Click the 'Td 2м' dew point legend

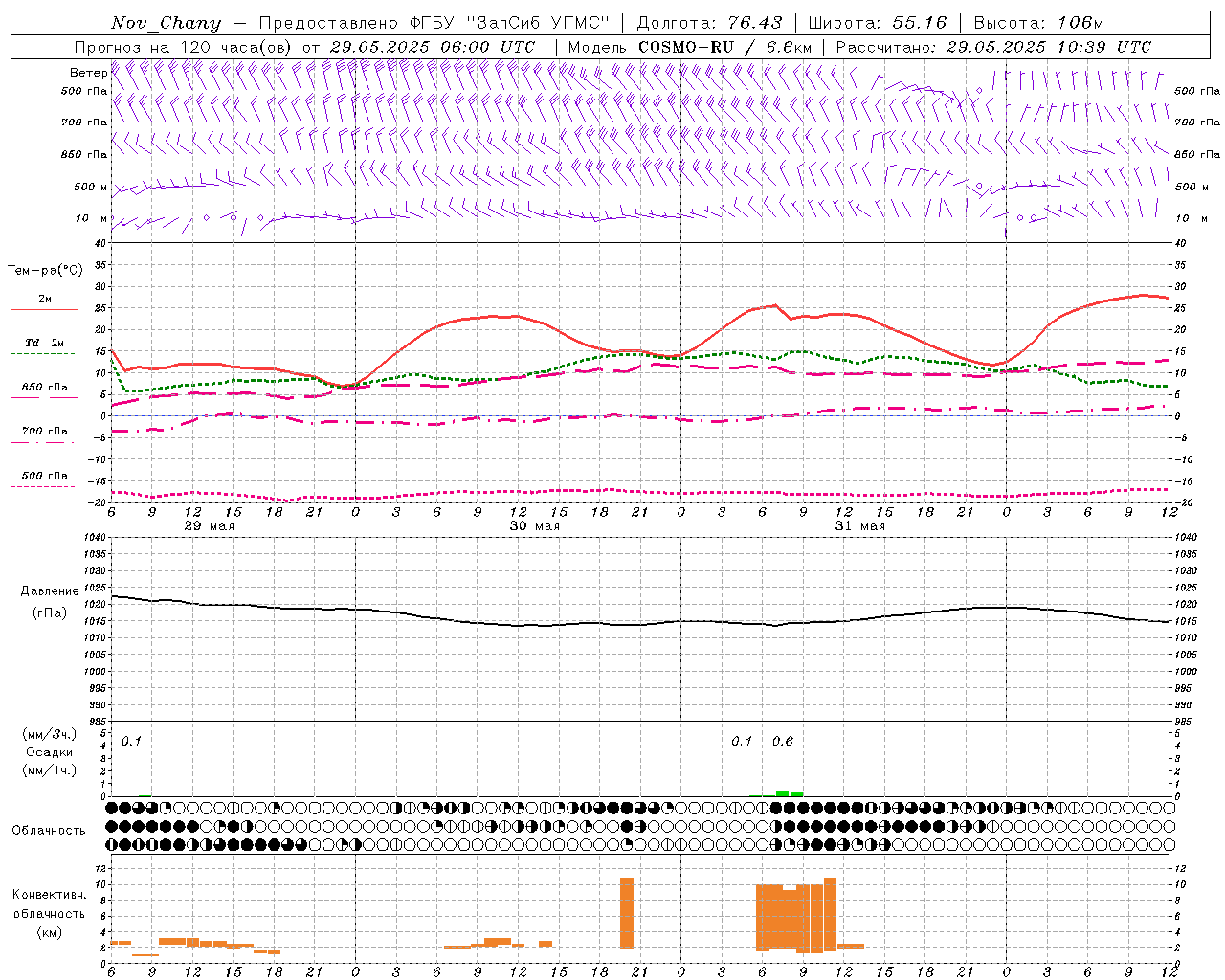coord(44,343)
